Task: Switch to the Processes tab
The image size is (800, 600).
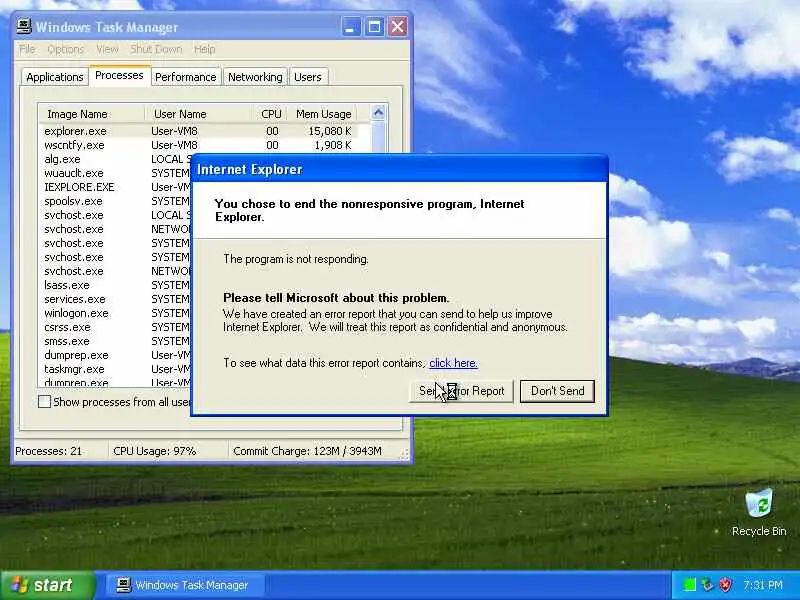Action: [x=119, y=76]
